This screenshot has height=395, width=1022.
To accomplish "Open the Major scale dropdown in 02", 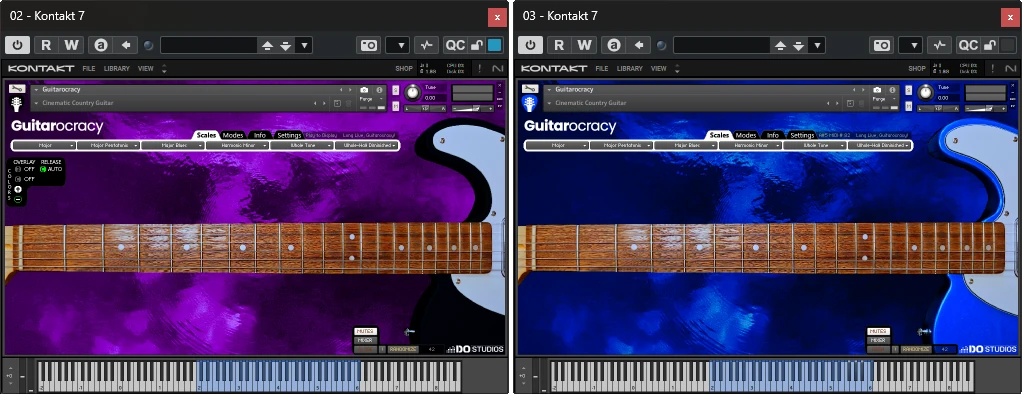I will coord(44,145).
